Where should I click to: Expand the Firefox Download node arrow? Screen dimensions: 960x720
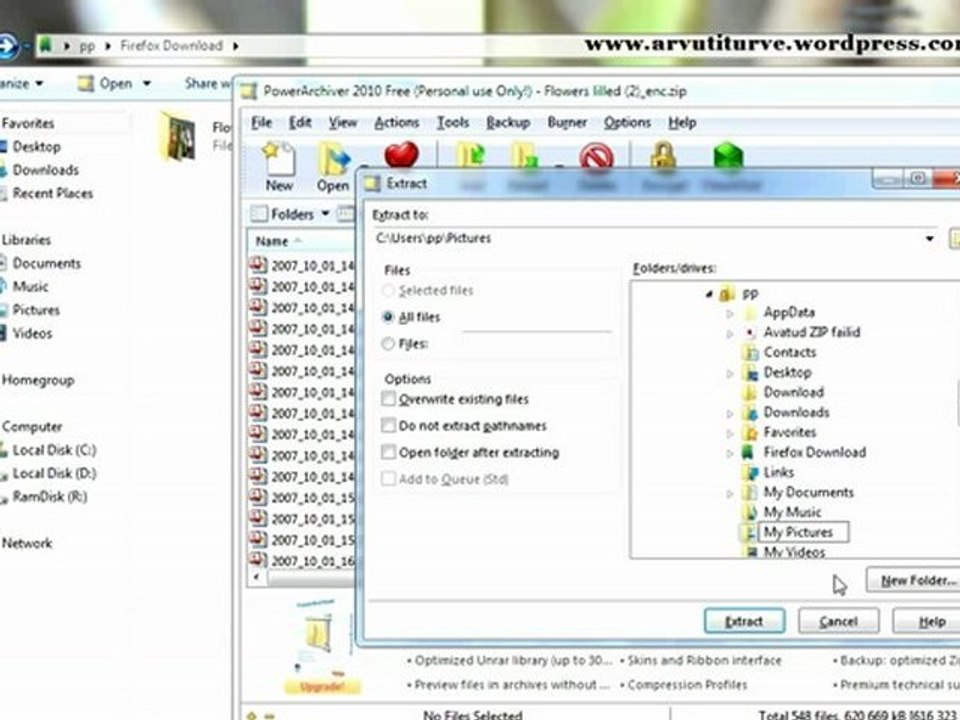[729, 454]
